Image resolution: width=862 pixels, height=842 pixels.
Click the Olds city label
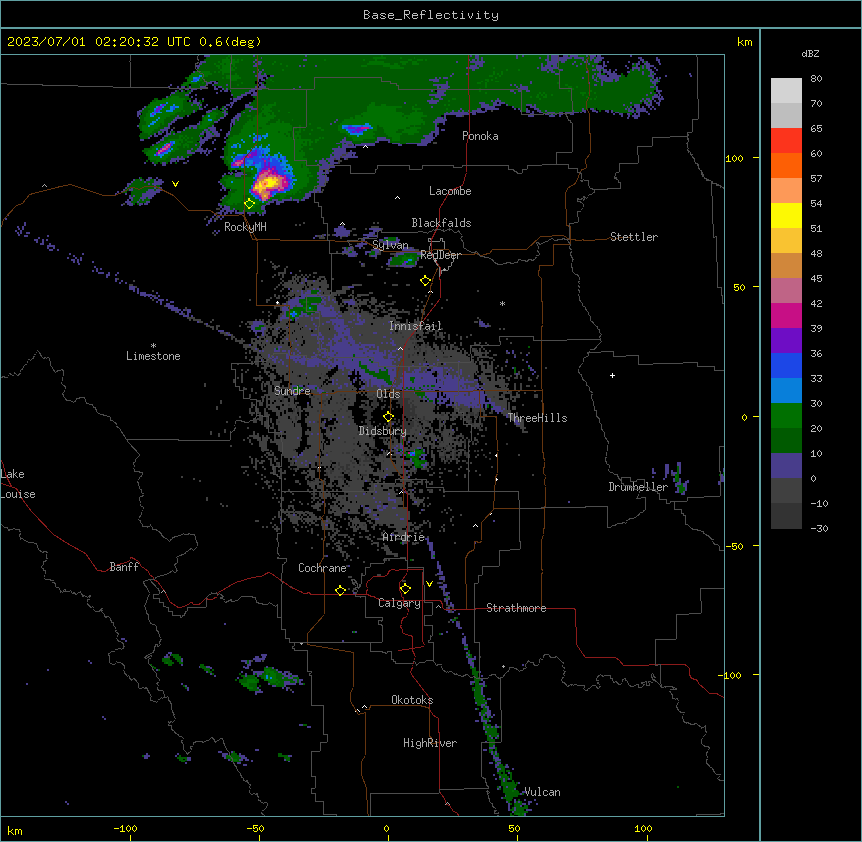388,394
